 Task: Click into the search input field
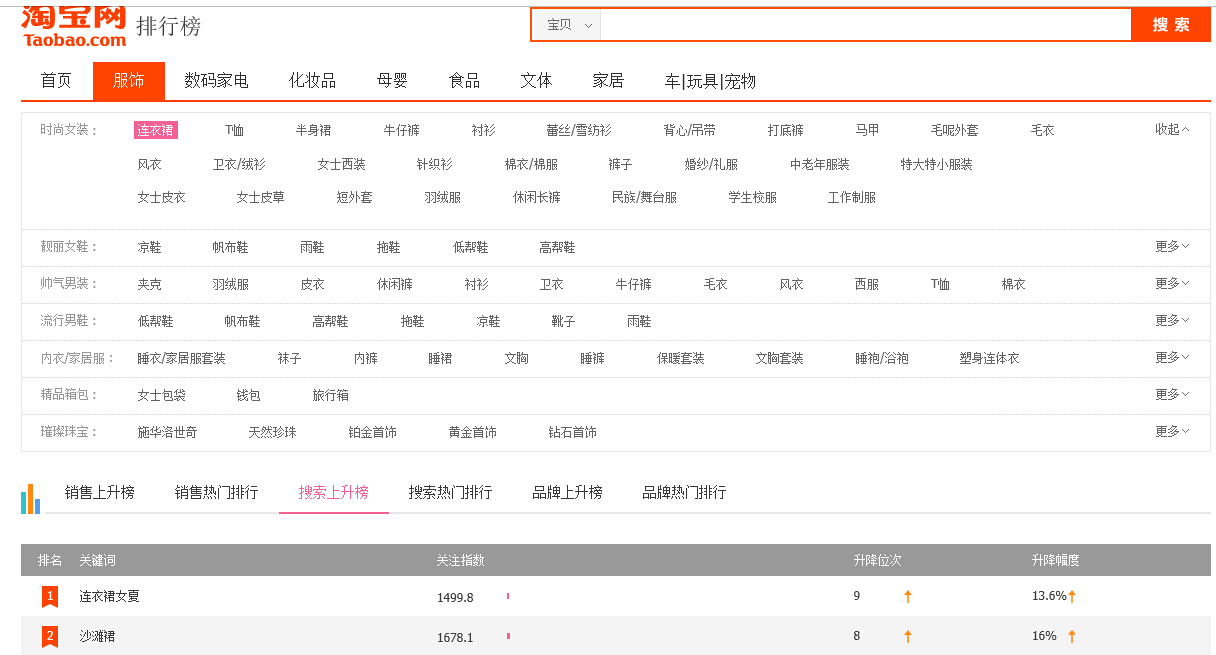click(865, 25)
